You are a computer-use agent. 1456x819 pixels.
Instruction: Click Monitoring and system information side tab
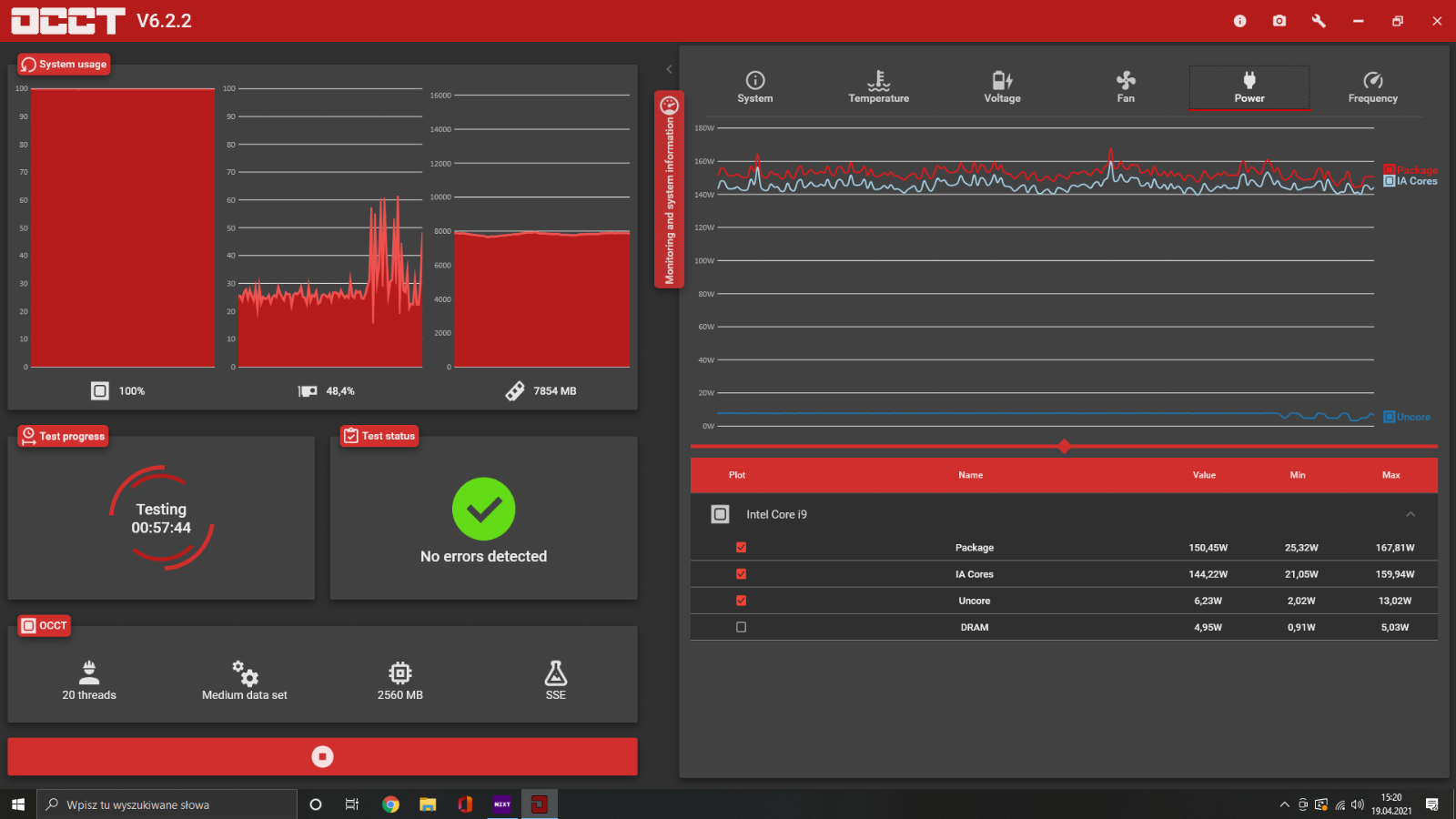click(x=669, y=189)
